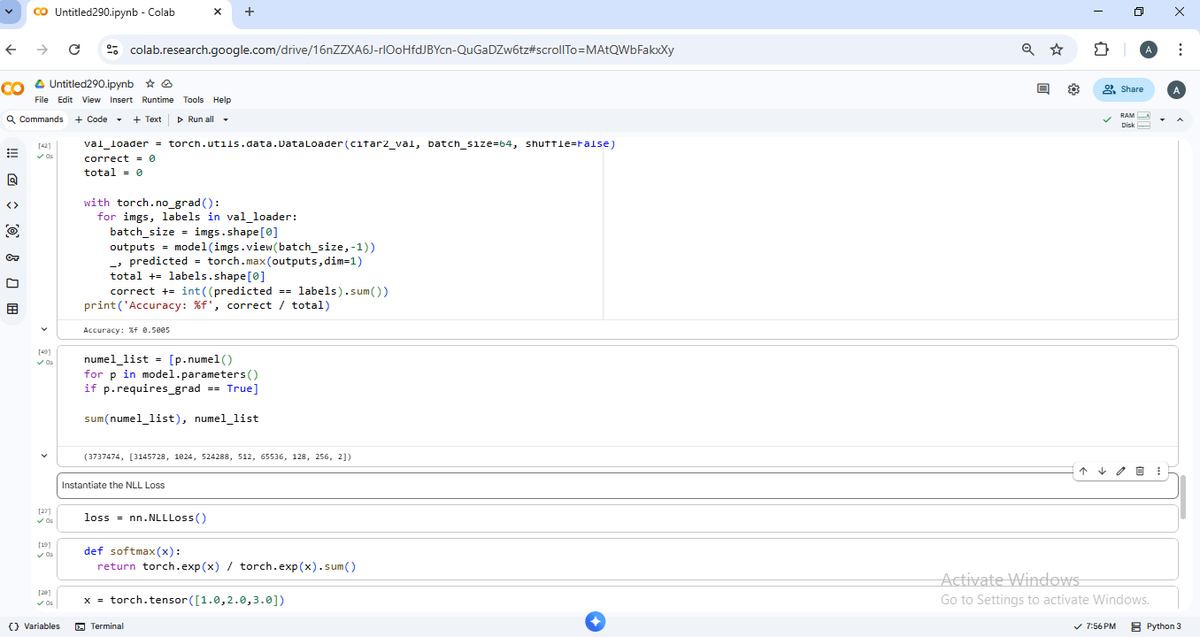The height and width of the screenshot is (637, 1200).
Task: Delete the selected text cell
Action: (x=1139, y=471)
